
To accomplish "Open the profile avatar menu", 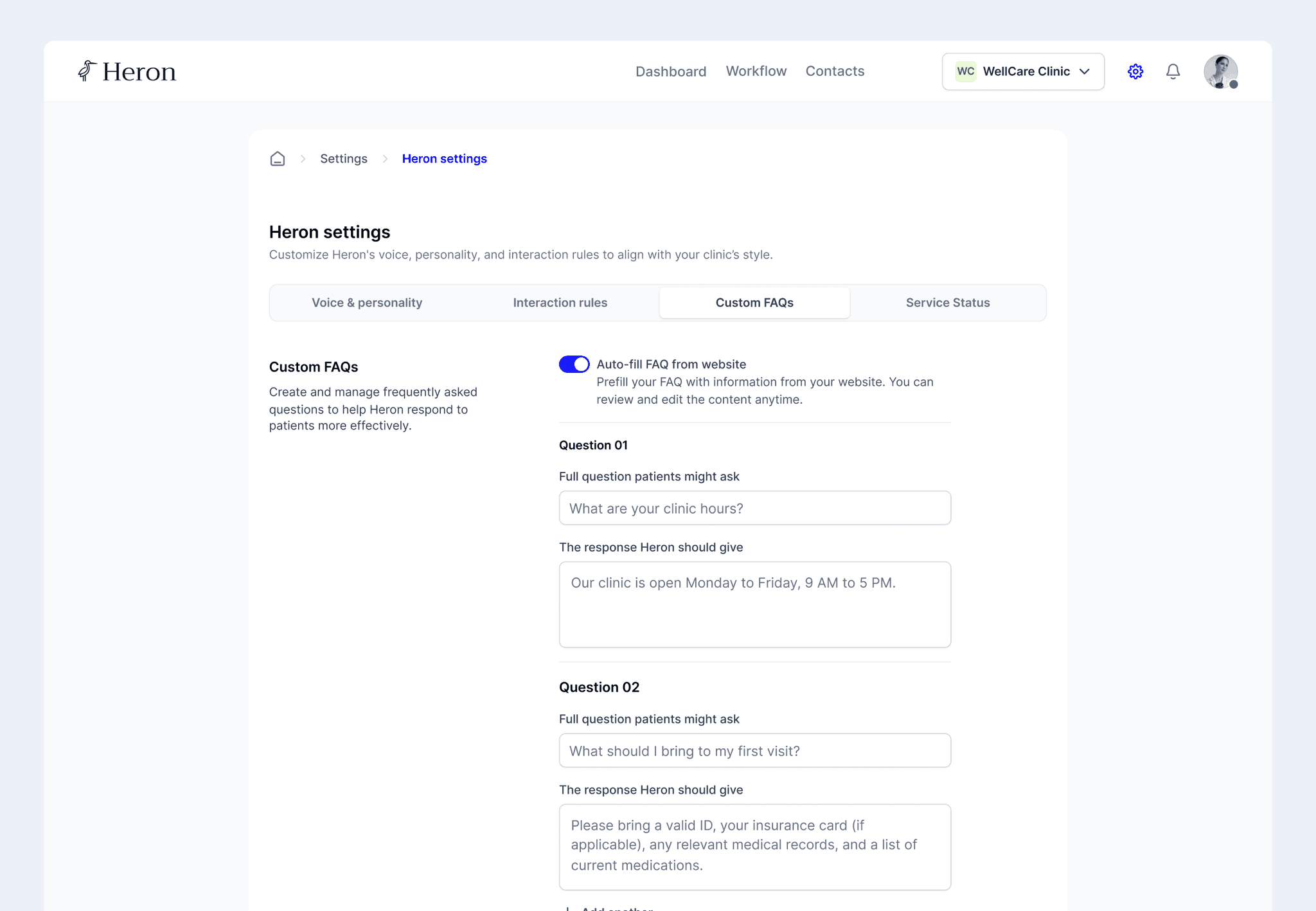I will pyautogui.click(x=1220, y=71).
